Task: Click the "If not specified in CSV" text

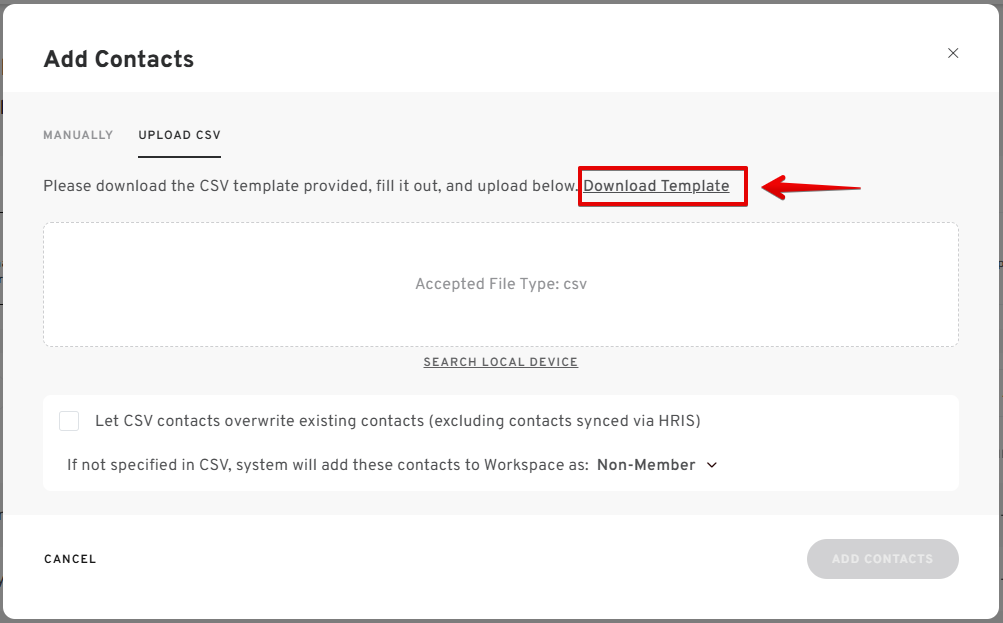Action: click(150, 465)
